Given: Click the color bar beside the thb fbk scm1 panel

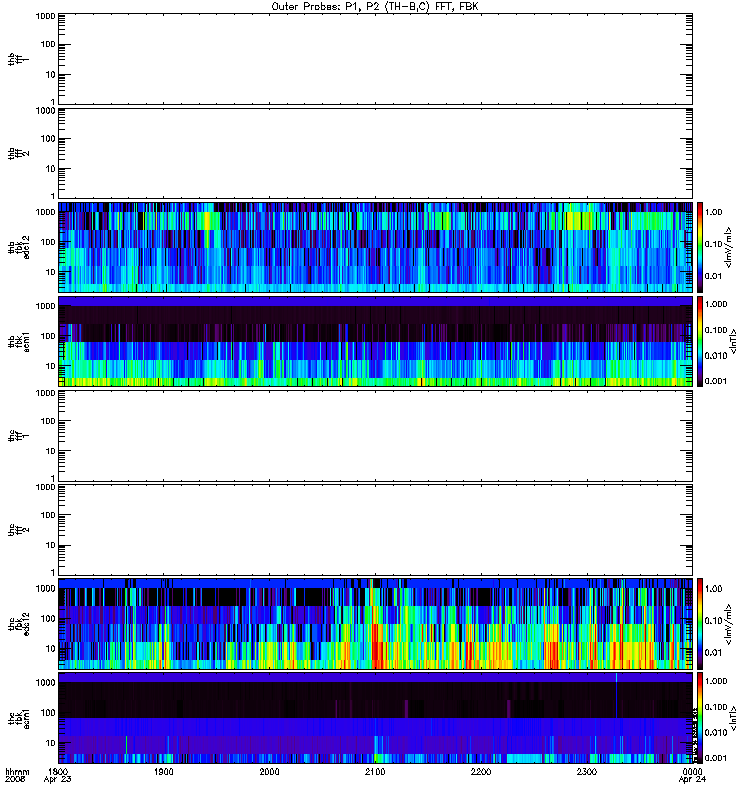Looking at the screenshot, I should (x=700, y=341).
